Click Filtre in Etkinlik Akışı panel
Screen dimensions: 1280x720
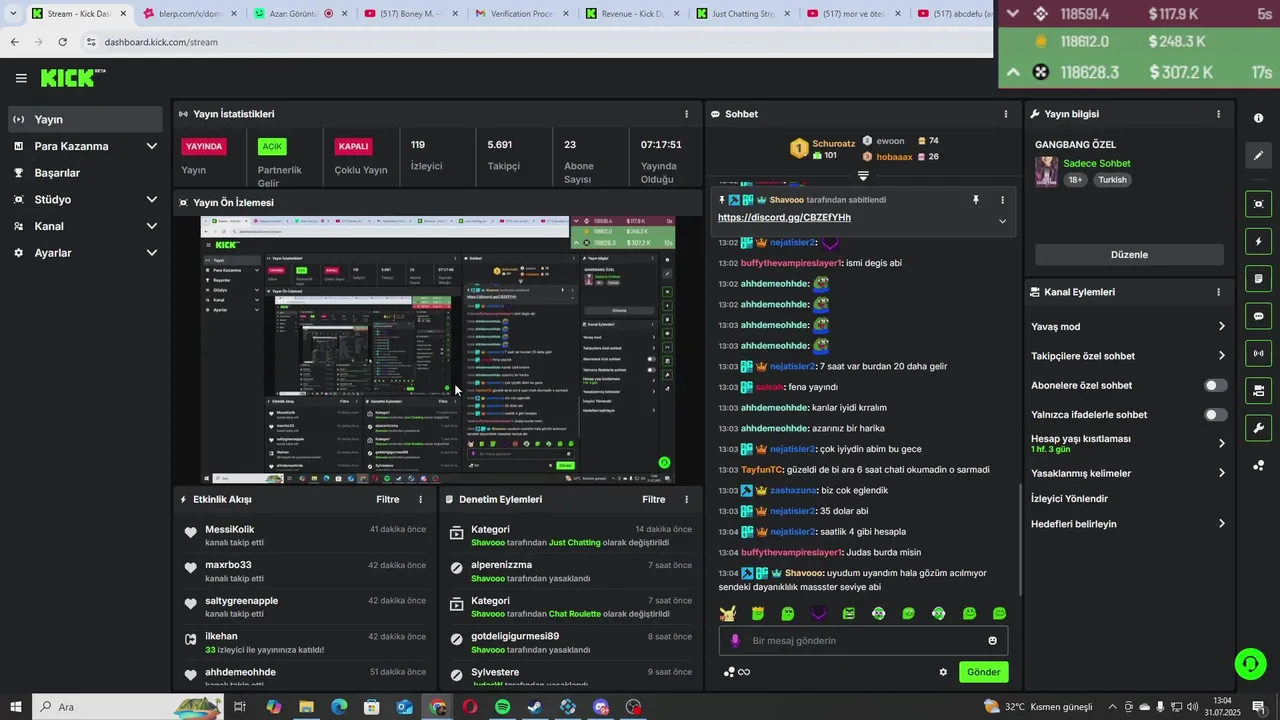click(387, 499)
